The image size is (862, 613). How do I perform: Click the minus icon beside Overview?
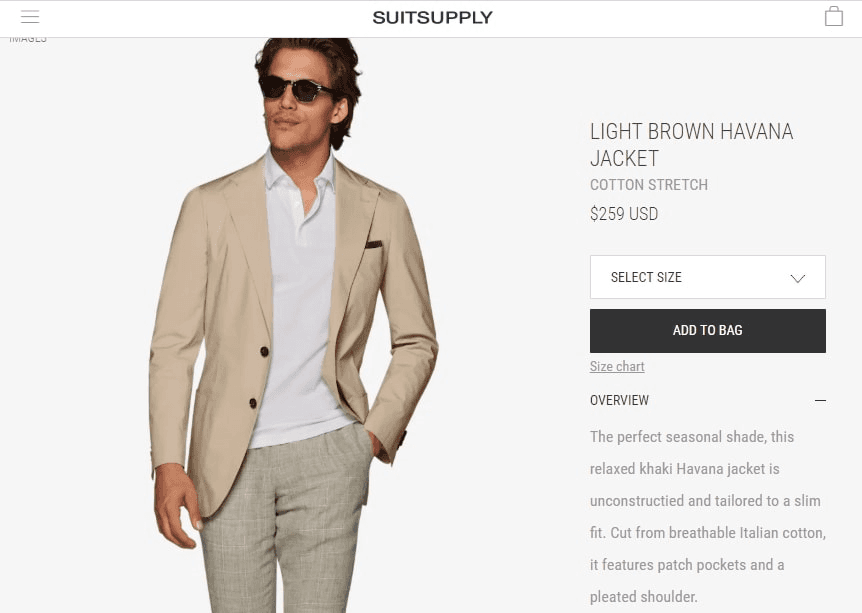(820, 400)
